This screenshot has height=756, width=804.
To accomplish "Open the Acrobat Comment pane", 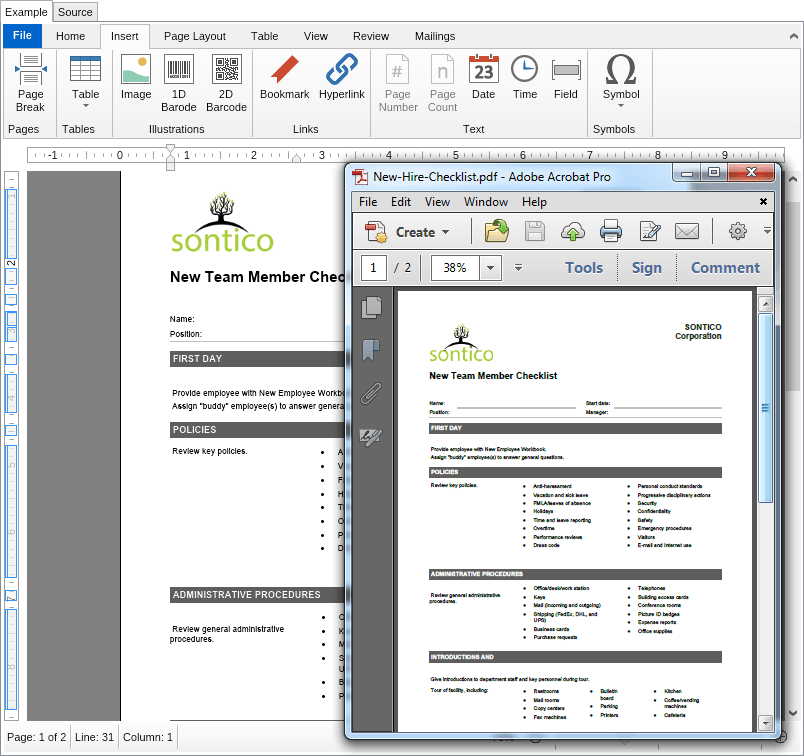I will pos(725,268).
